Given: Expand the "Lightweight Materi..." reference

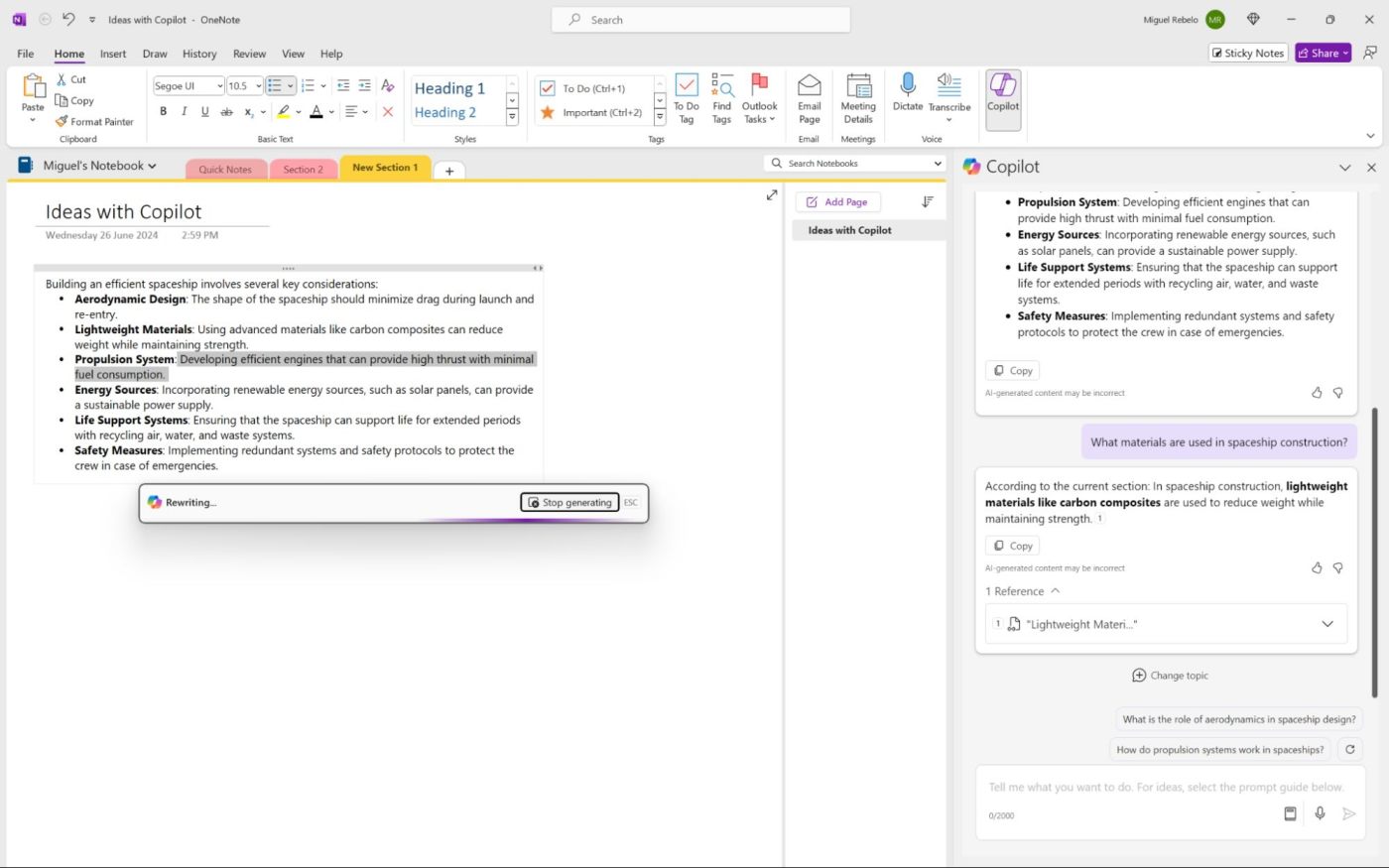Looking at the screenshot, I should click(1326, 624).
